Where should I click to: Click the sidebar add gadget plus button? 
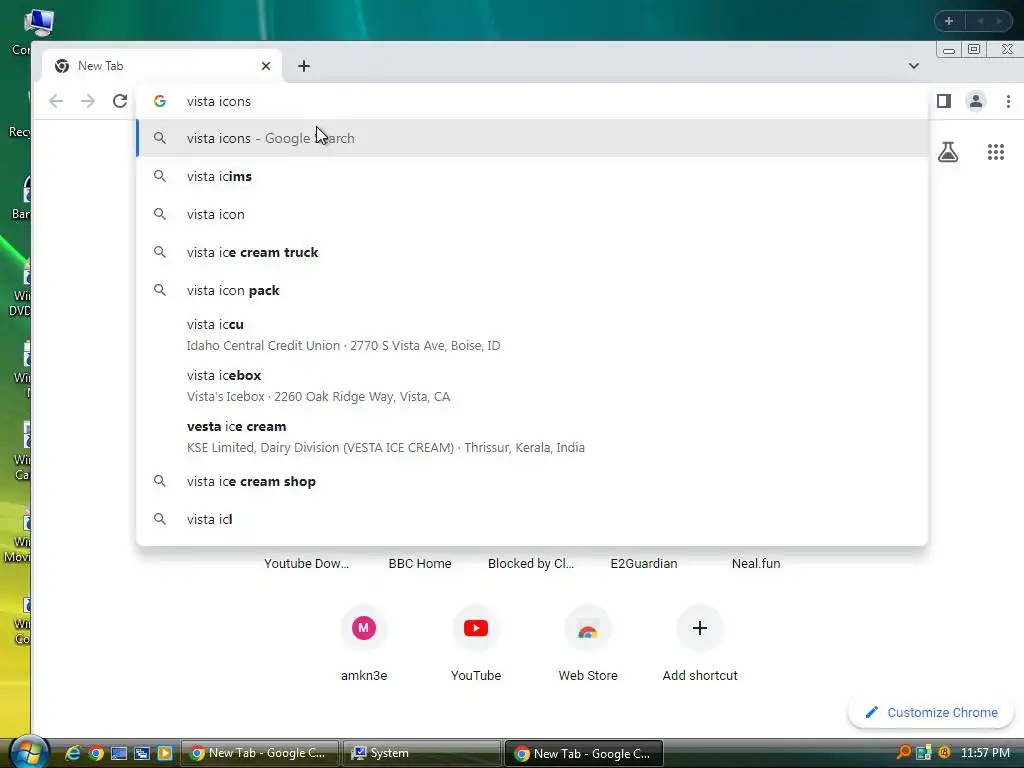949,21
